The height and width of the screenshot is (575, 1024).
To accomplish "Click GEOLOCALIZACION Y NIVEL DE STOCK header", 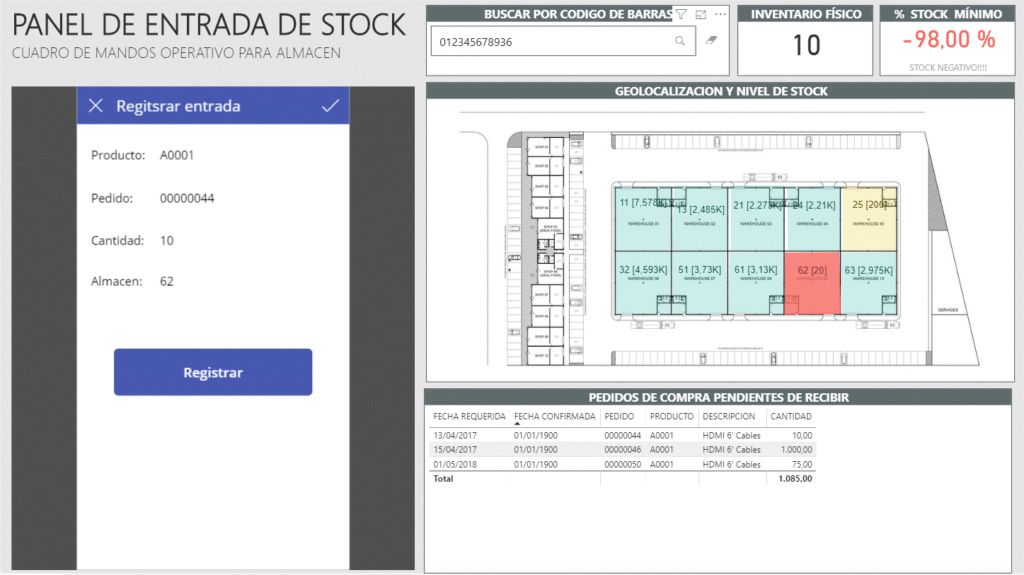I will pos(721,91).
